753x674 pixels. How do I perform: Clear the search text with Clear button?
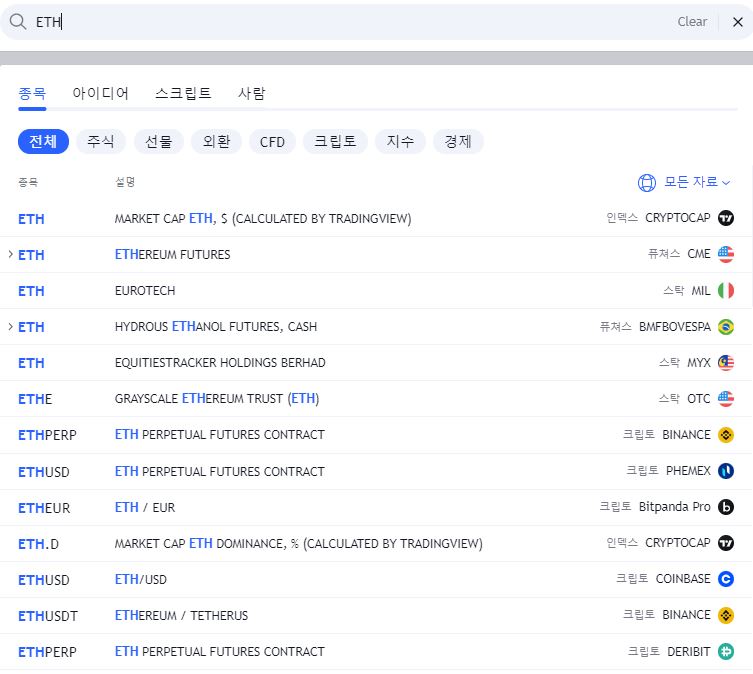coord(692,22)
